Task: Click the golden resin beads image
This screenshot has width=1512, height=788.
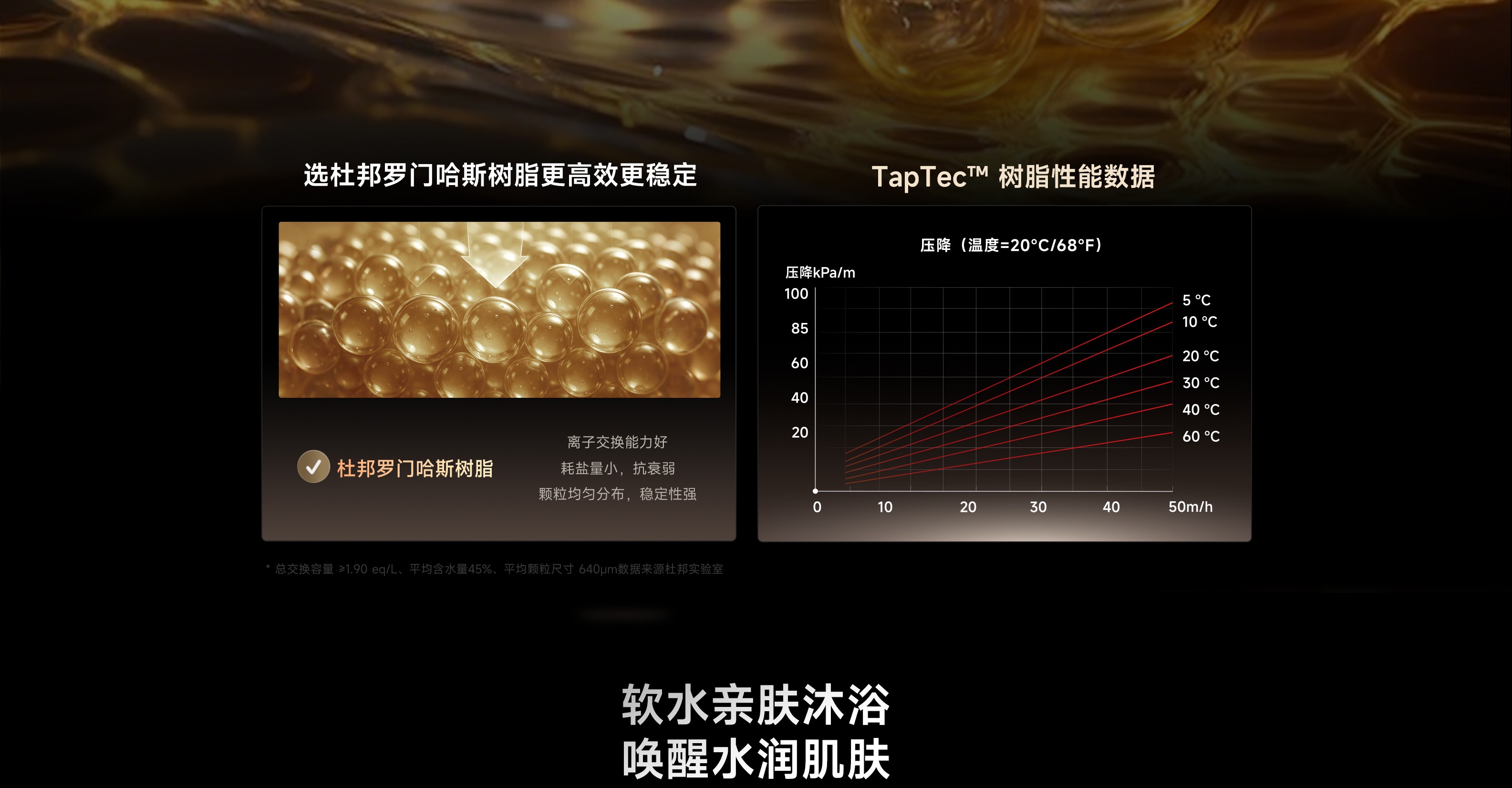Action: pyautogui.click(x=499, y=310)
